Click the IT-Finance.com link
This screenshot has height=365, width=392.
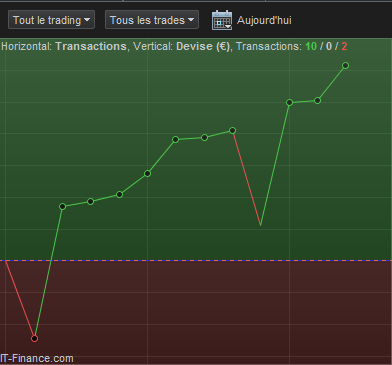(x=37, y=359)
